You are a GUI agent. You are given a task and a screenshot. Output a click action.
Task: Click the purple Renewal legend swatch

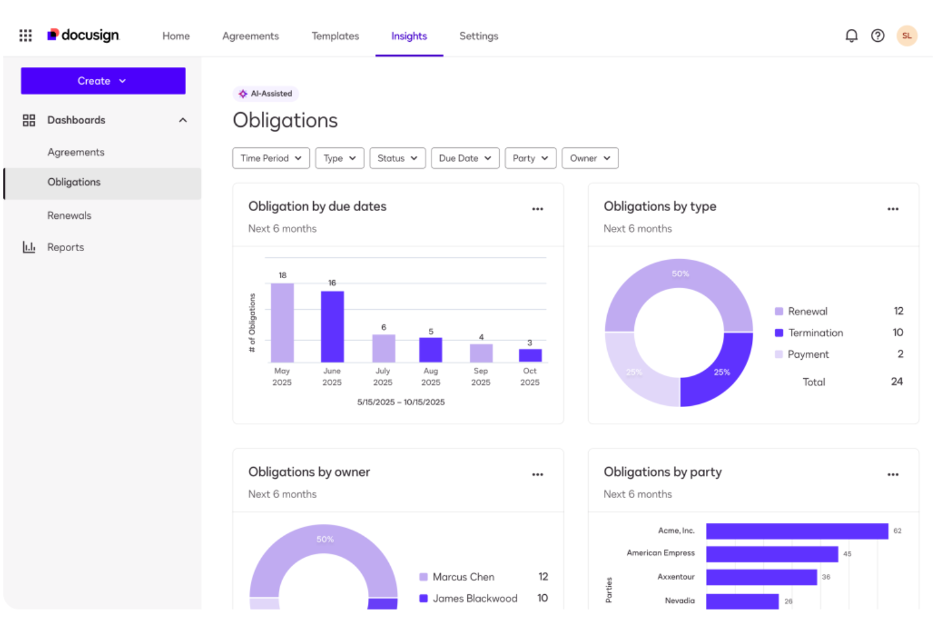click(779, 311)
